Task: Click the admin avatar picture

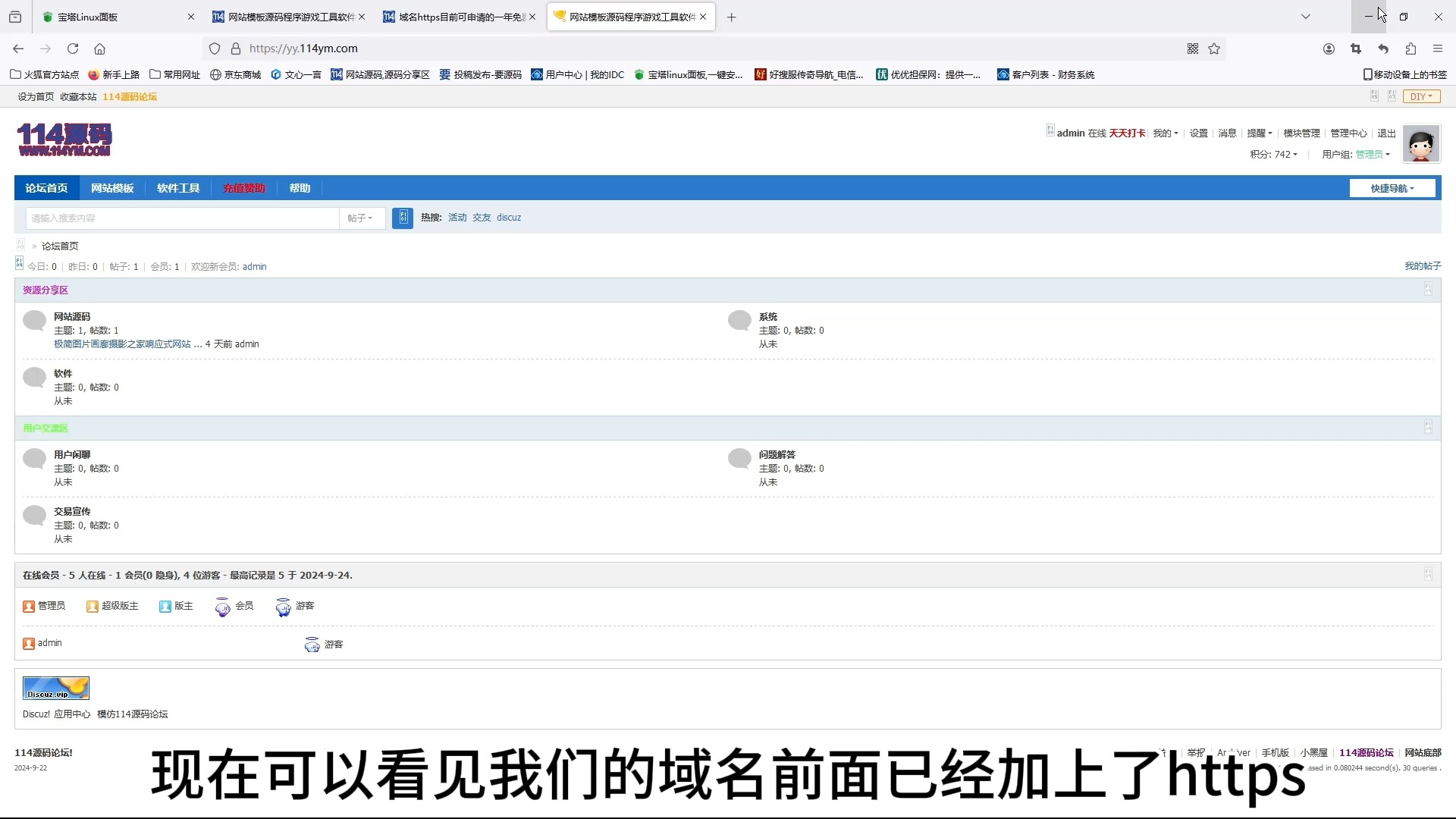Action: tap(1421, 143)
